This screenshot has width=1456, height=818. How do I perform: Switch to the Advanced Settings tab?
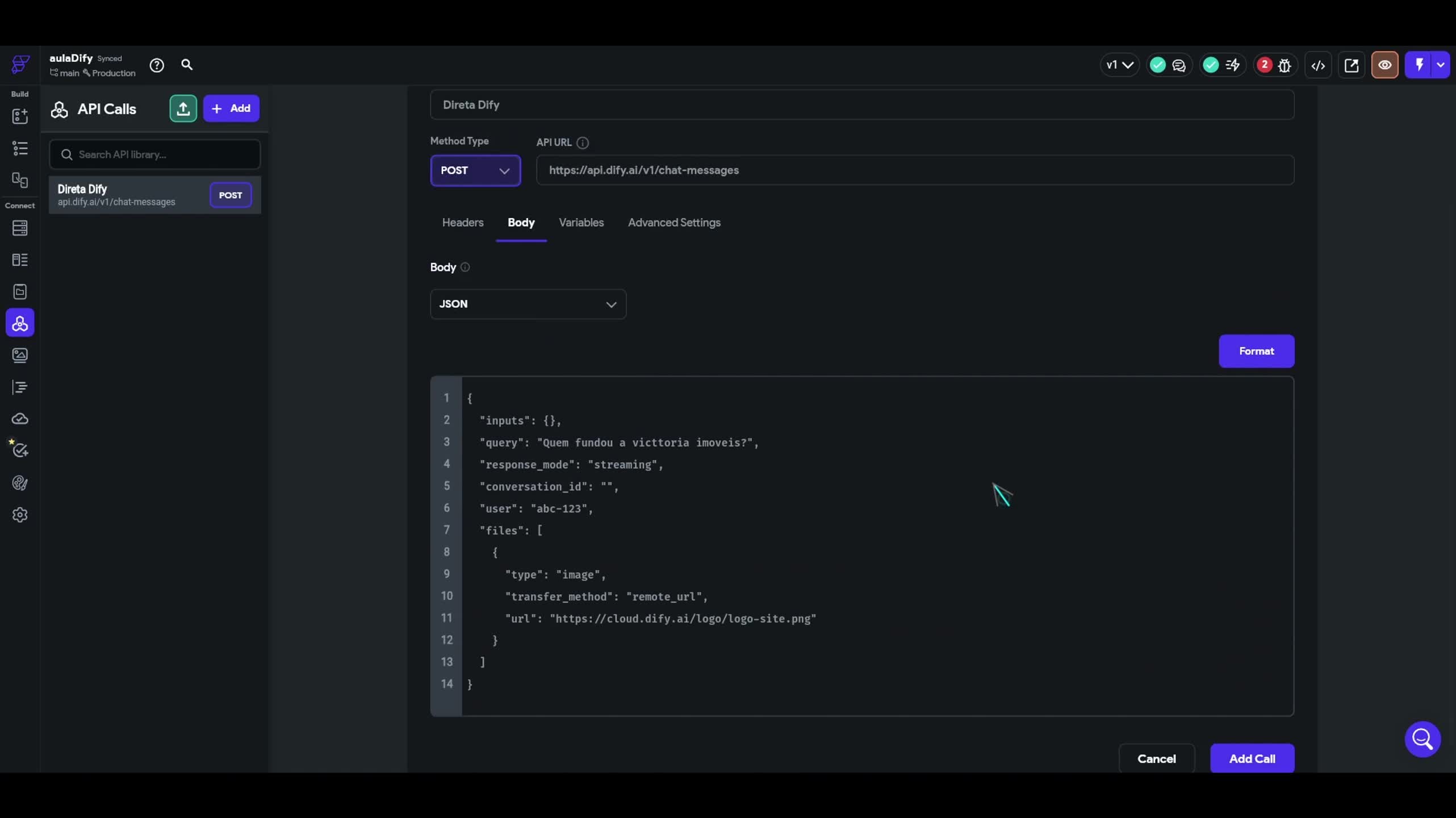(673, 223)
